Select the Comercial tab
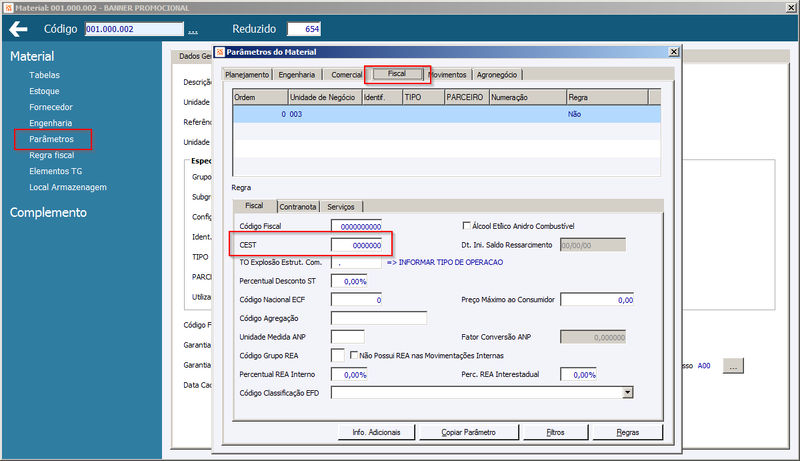 [x=346, y=74]
